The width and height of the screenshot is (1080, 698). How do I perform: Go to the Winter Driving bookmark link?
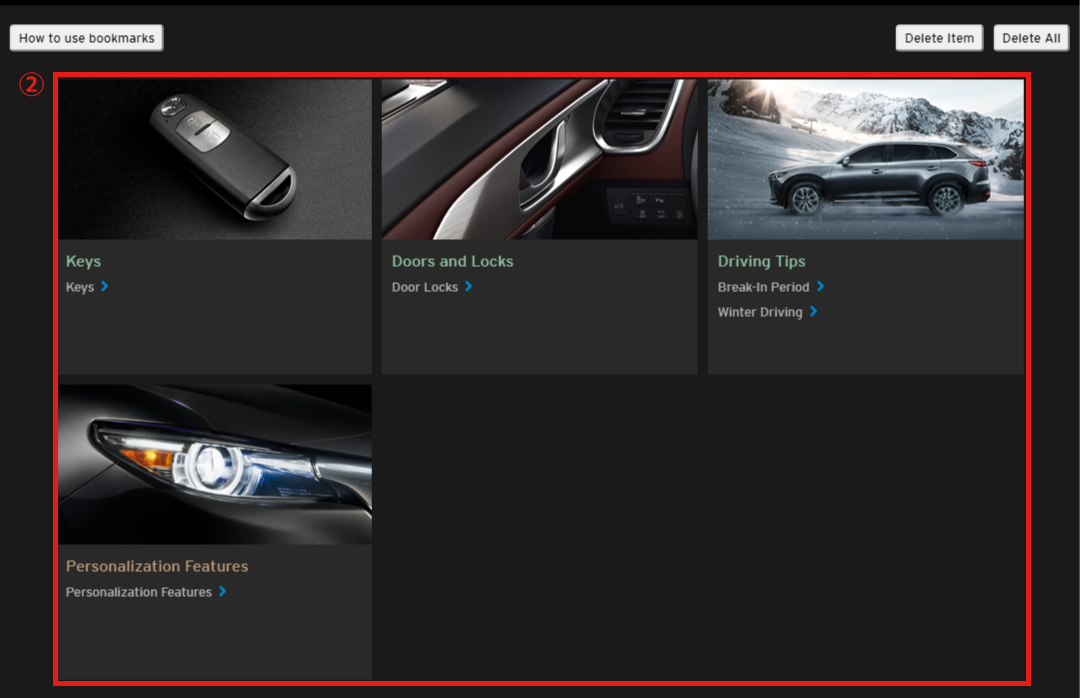point(760,312)
